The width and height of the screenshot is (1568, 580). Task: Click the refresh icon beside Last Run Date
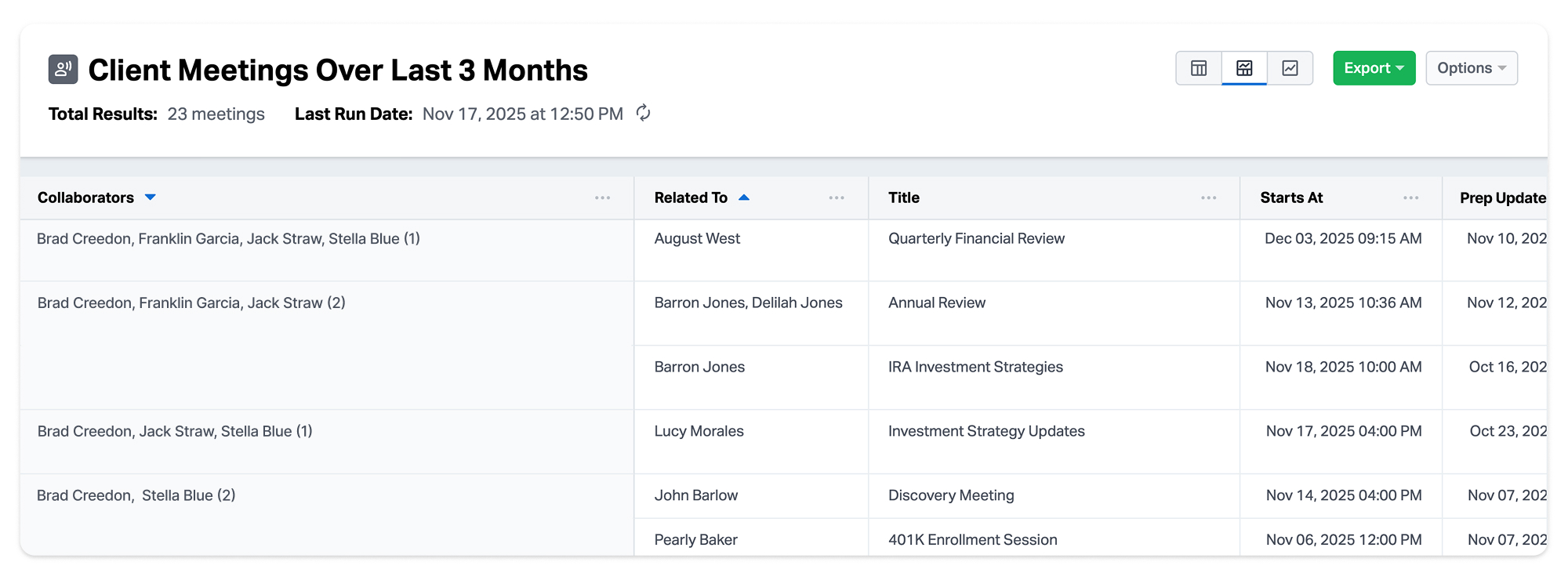coord(643,114)
